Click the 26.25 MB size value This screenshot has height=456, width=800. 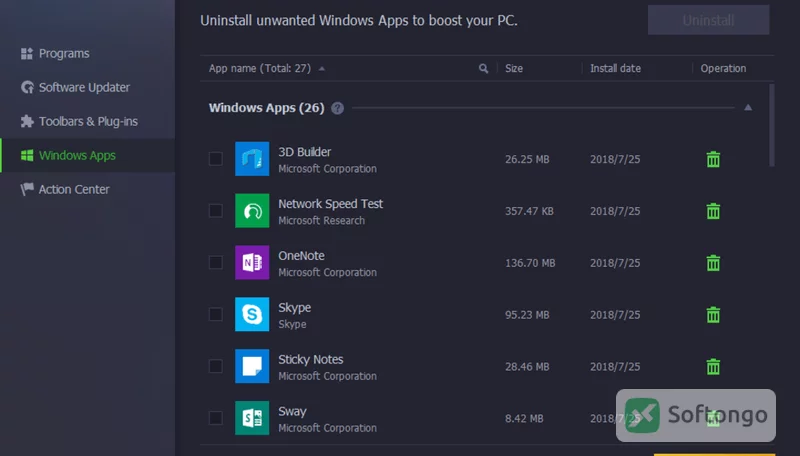pyautogui.click(x=527, y=159)
